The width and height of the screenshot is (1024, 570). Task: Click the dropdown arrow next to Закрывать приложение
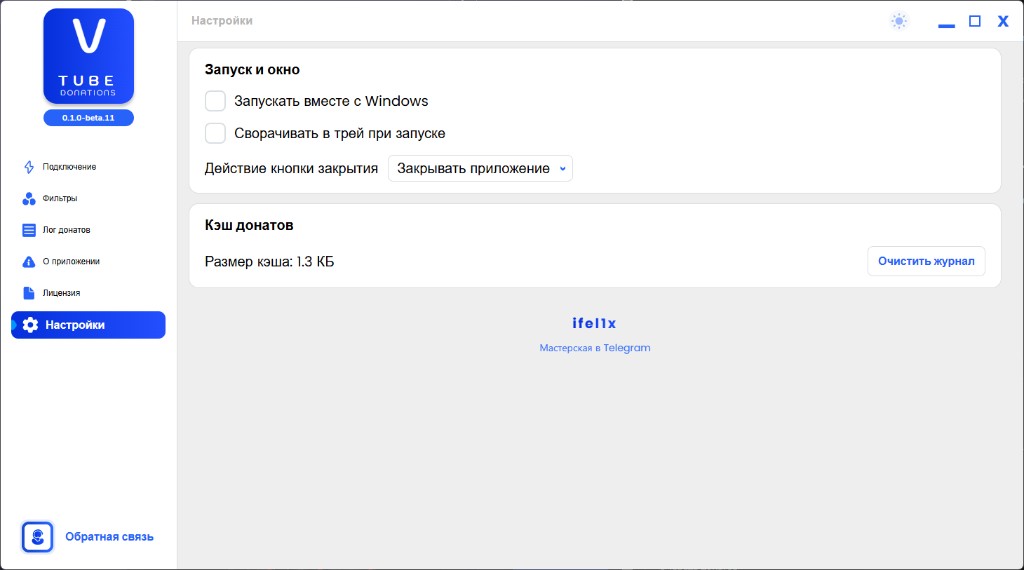562,169
